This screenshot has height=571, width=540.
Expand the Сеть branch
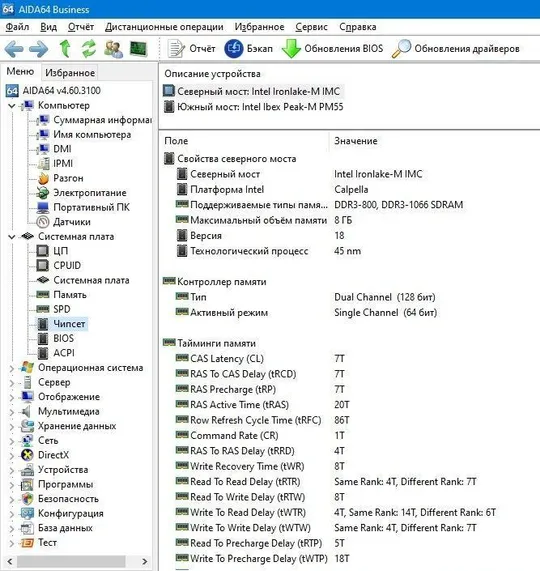12,441
